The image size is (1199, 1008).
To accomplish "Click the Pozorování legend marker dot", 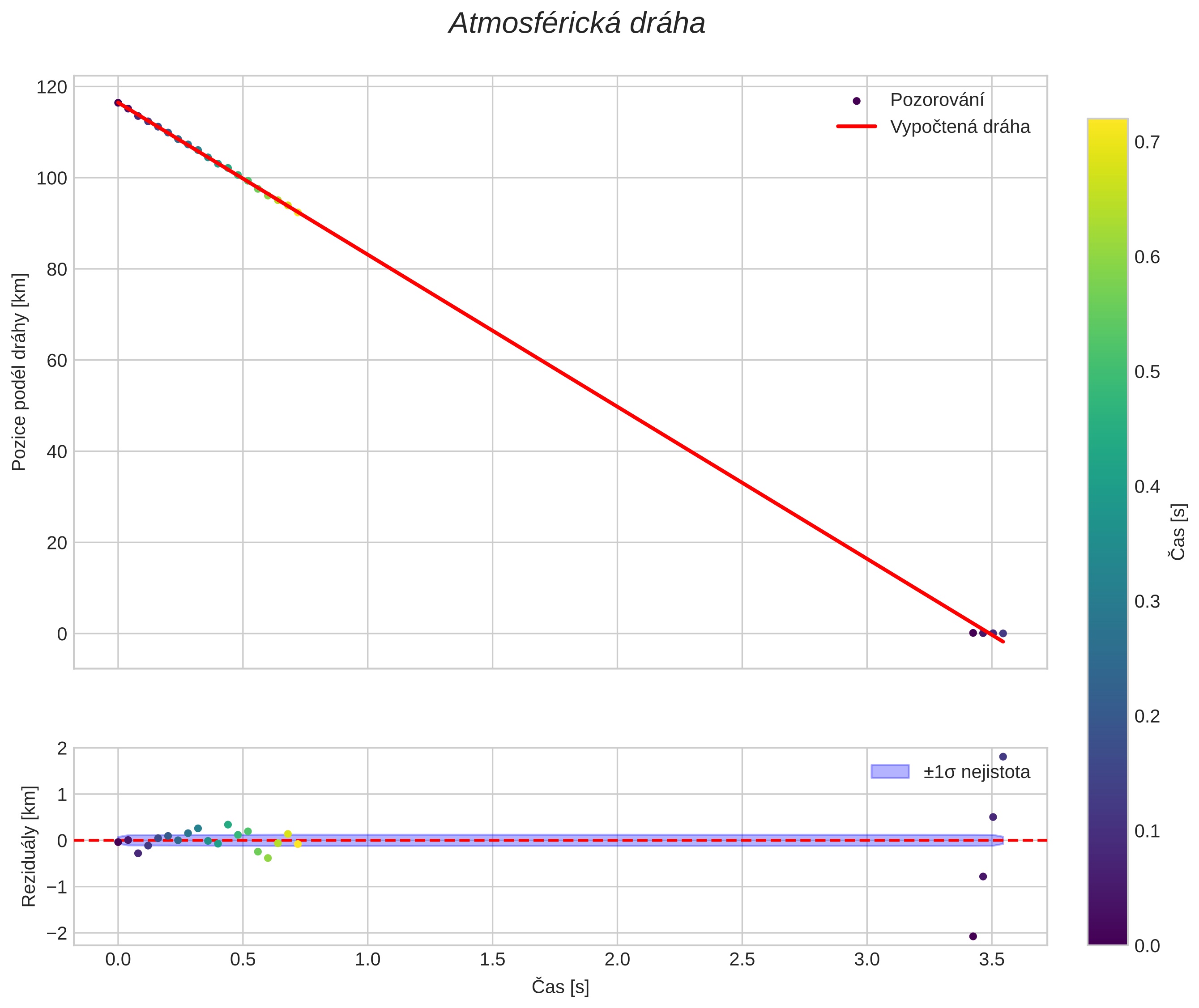I will tap(856, 101).
